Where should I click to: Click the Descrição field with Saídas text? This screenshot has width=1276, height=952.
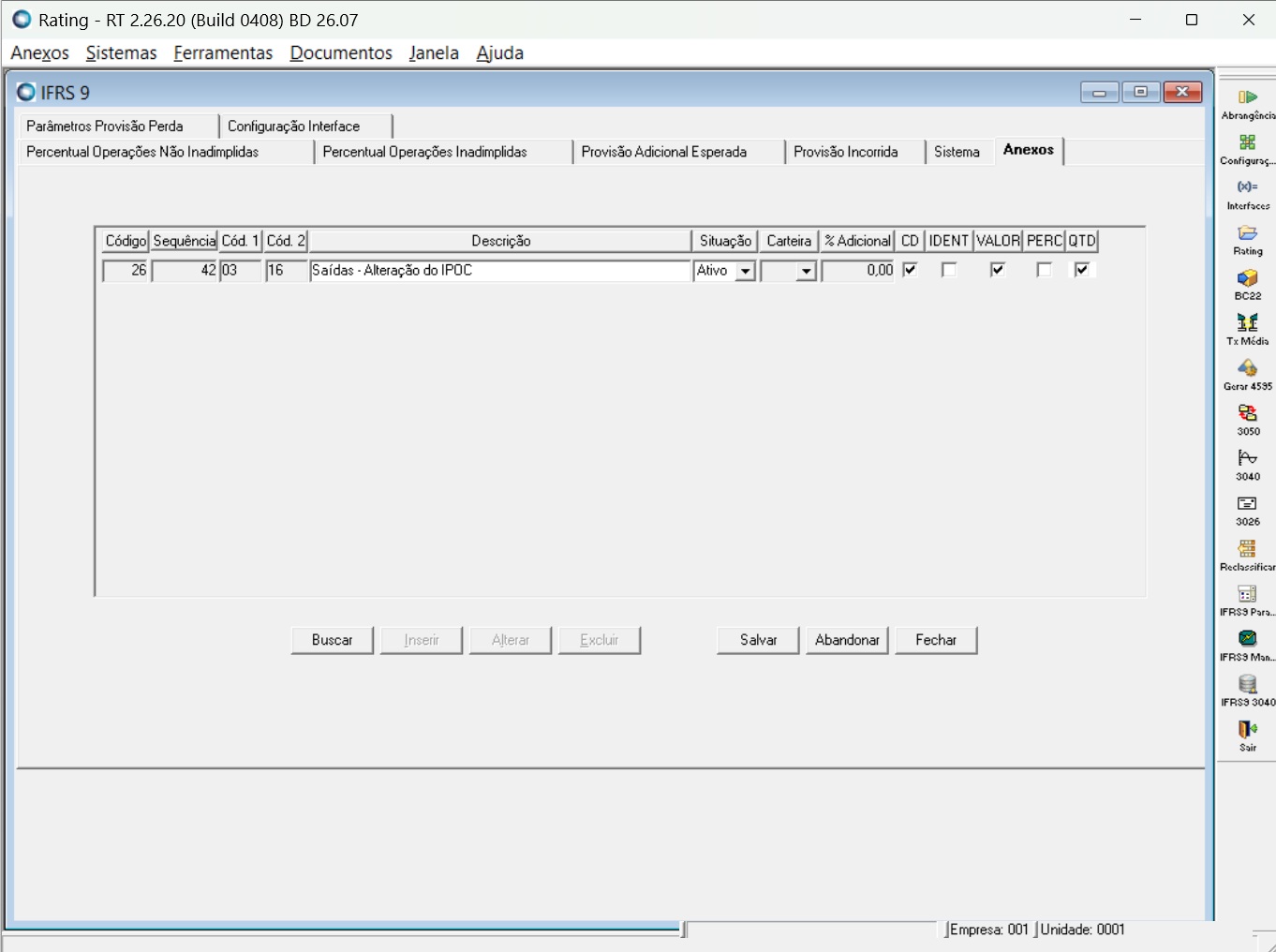(x=500, y=271)
